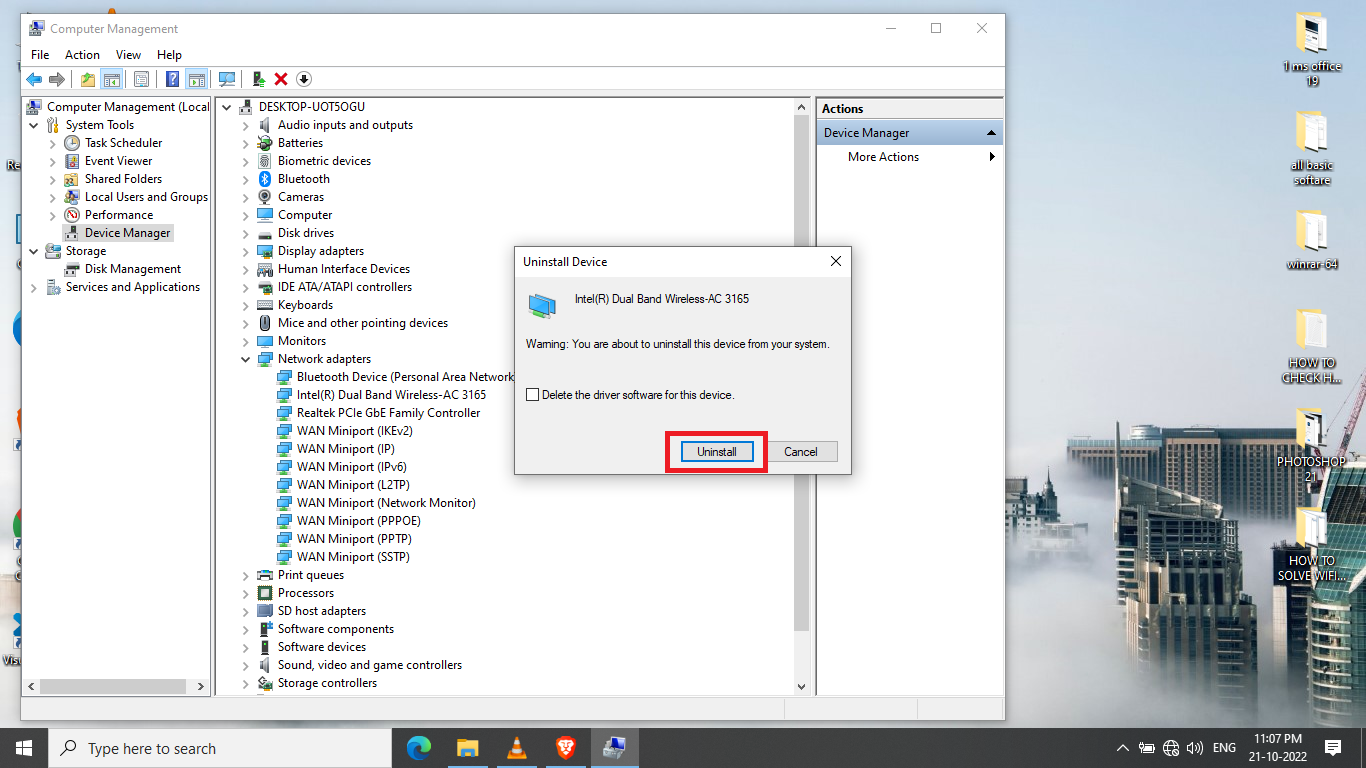Open Microsoft Edge from taskbar
The height and width of the screenshot is (768, 1366).
tap(419, 748)
